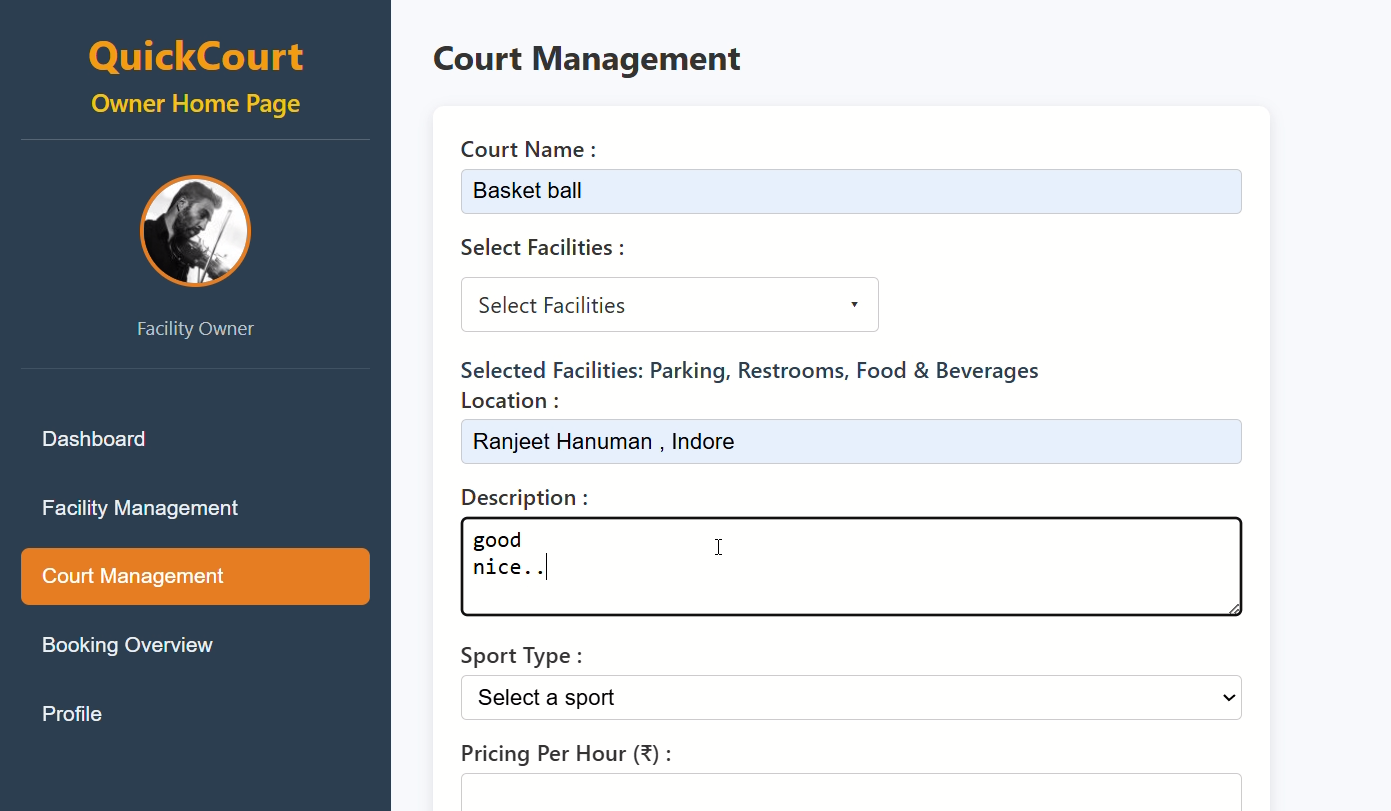Click the Sport Type chevron arrow

(1229, 697)
